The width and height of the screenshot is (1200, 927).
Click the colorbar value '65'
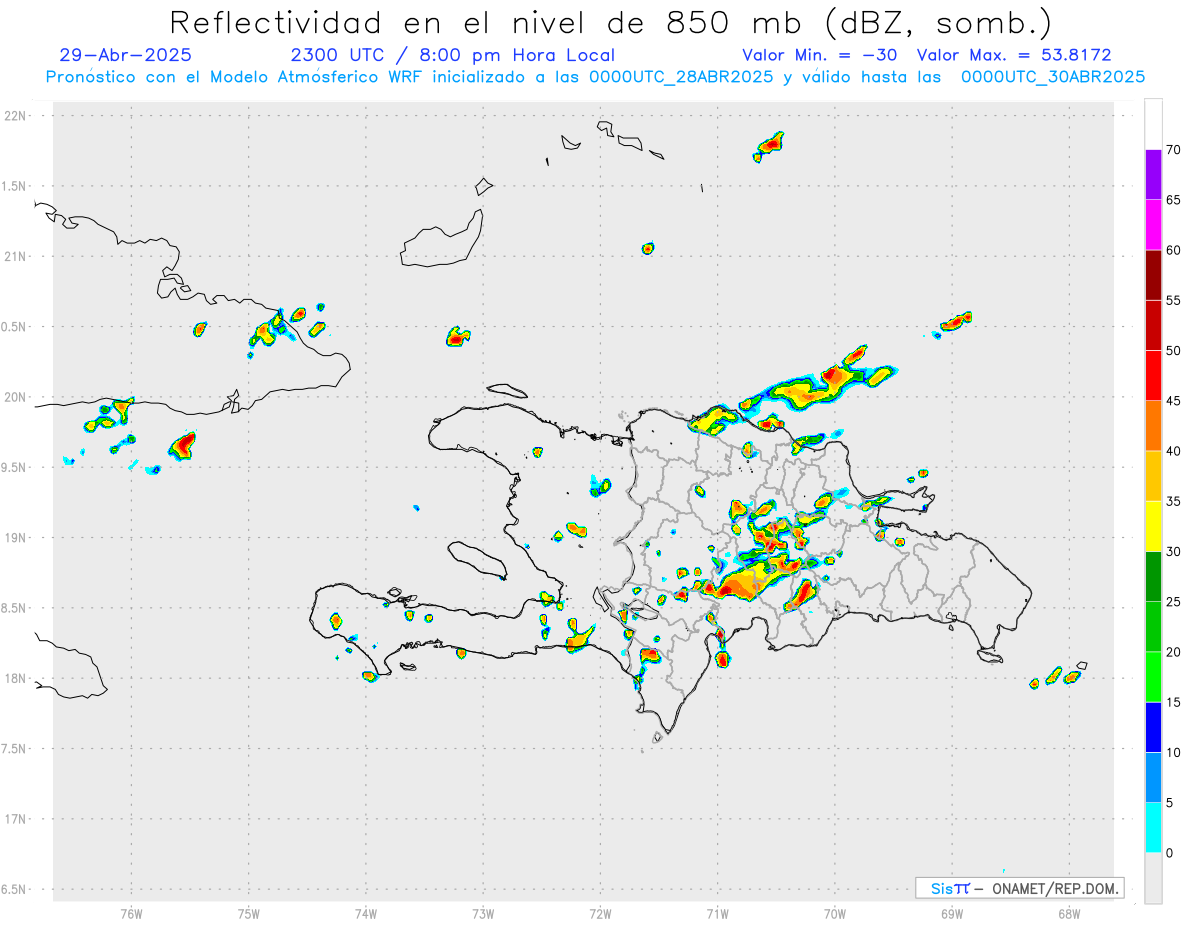coord(1173,200)
